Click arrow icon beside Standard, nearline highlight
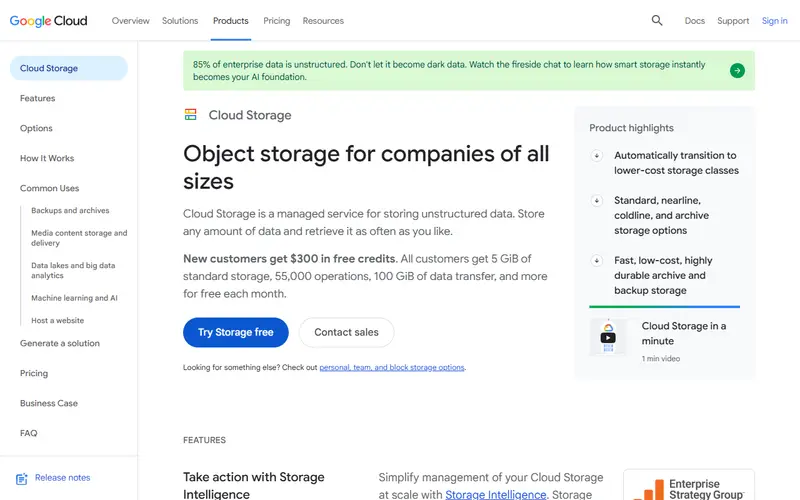Screen dimensions: 800x500 point(596,201)
